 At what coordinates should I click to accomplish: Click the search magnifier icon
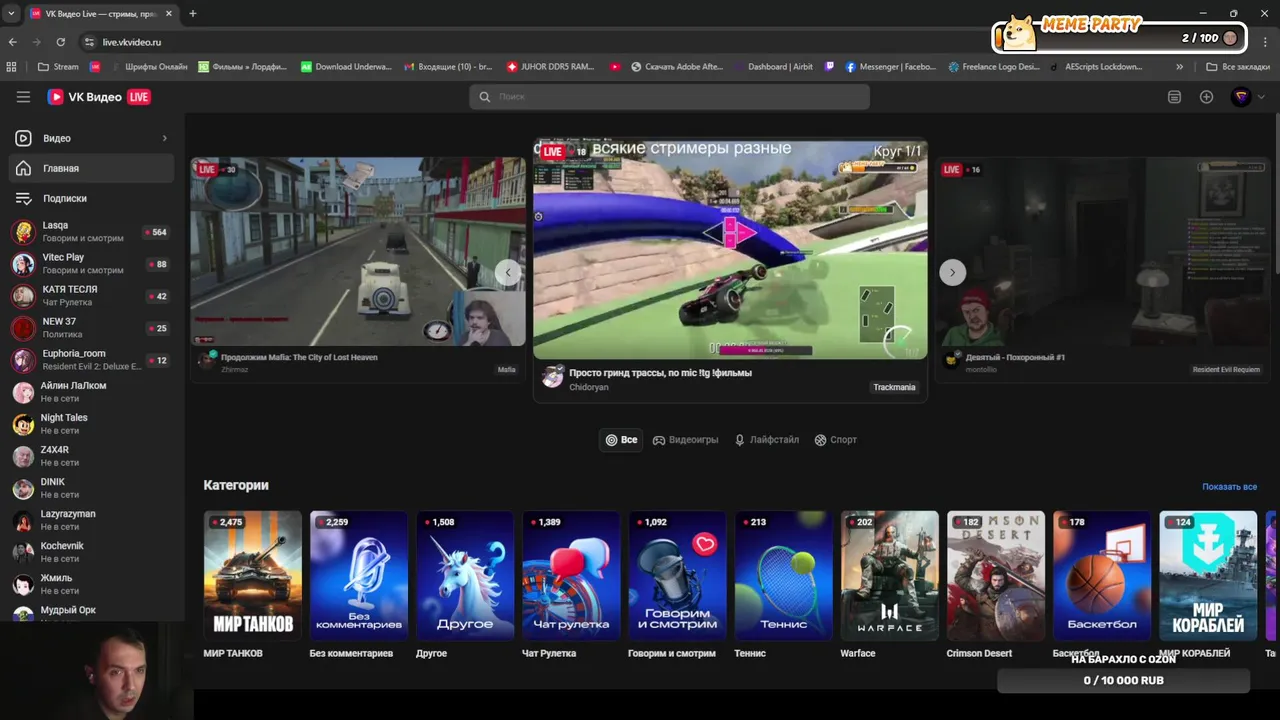click(485, 97)
